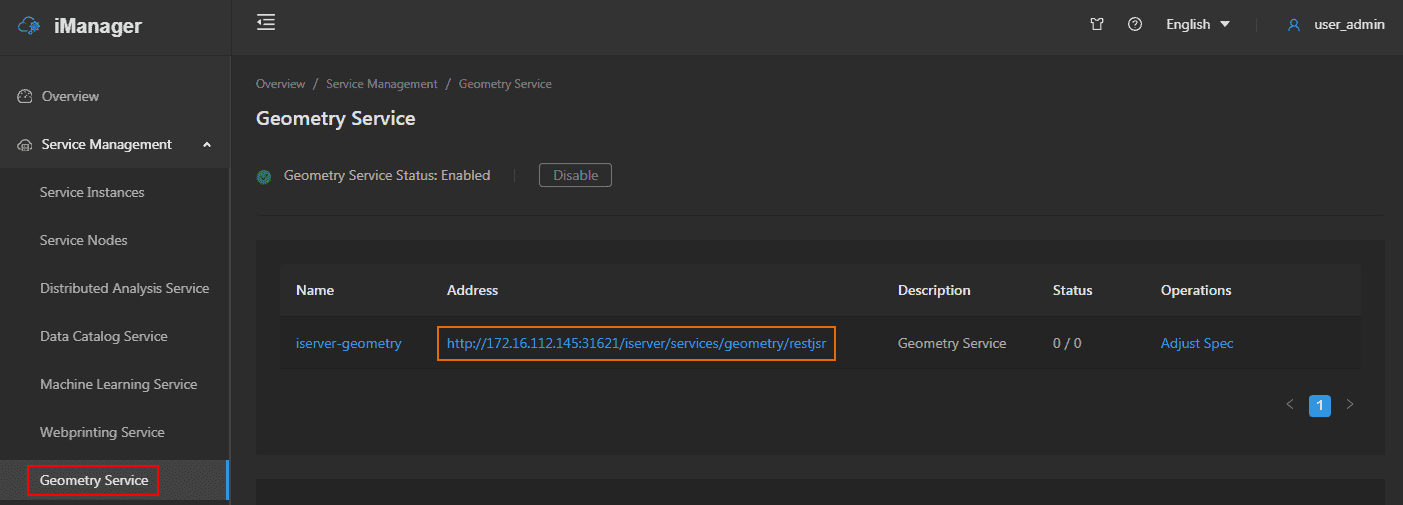
Task: Click the green enabled status icon
Action: [x=264, y=176]
